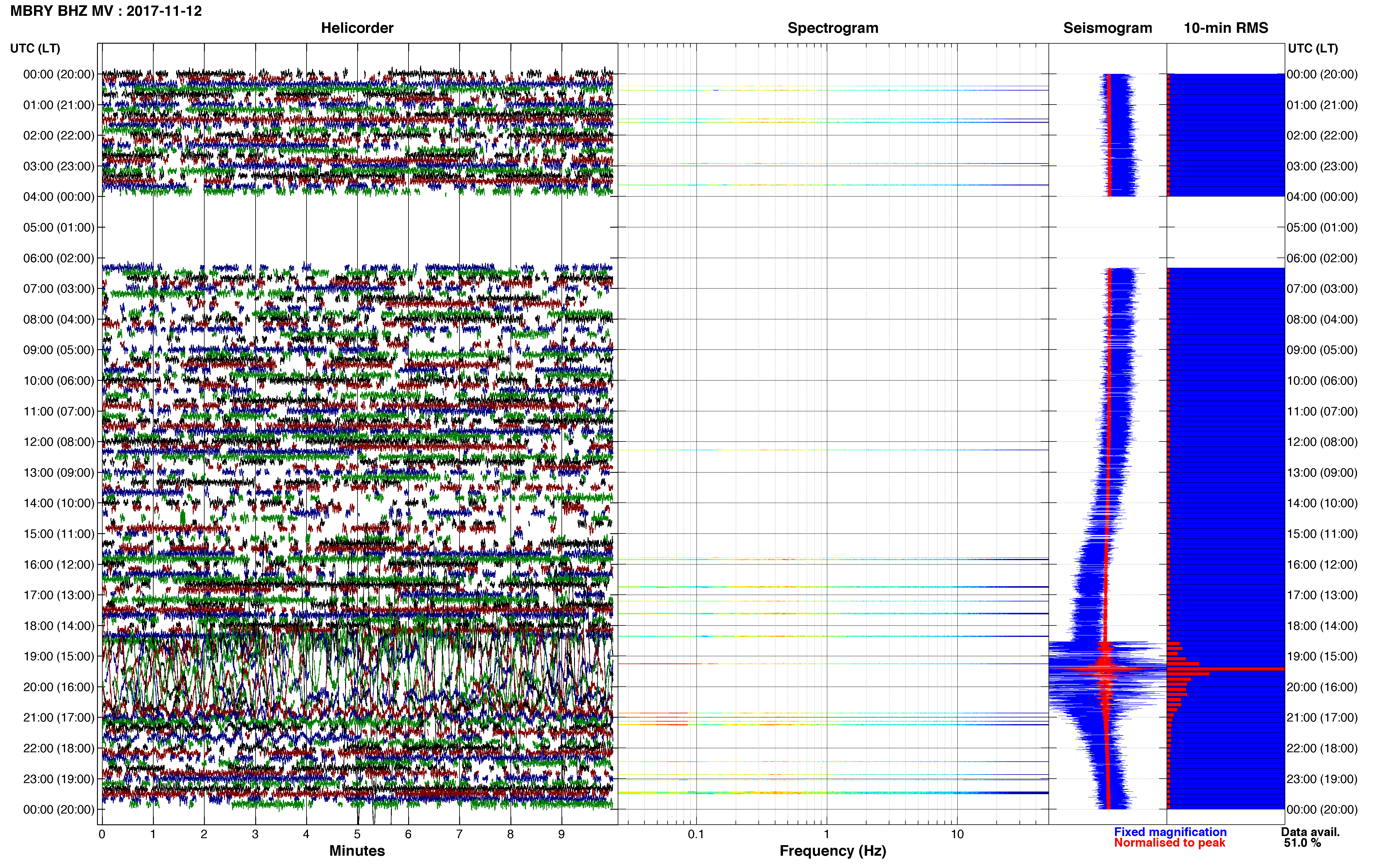
Task: Select the 'Spectrogram' panel heading
Action: 833,28
